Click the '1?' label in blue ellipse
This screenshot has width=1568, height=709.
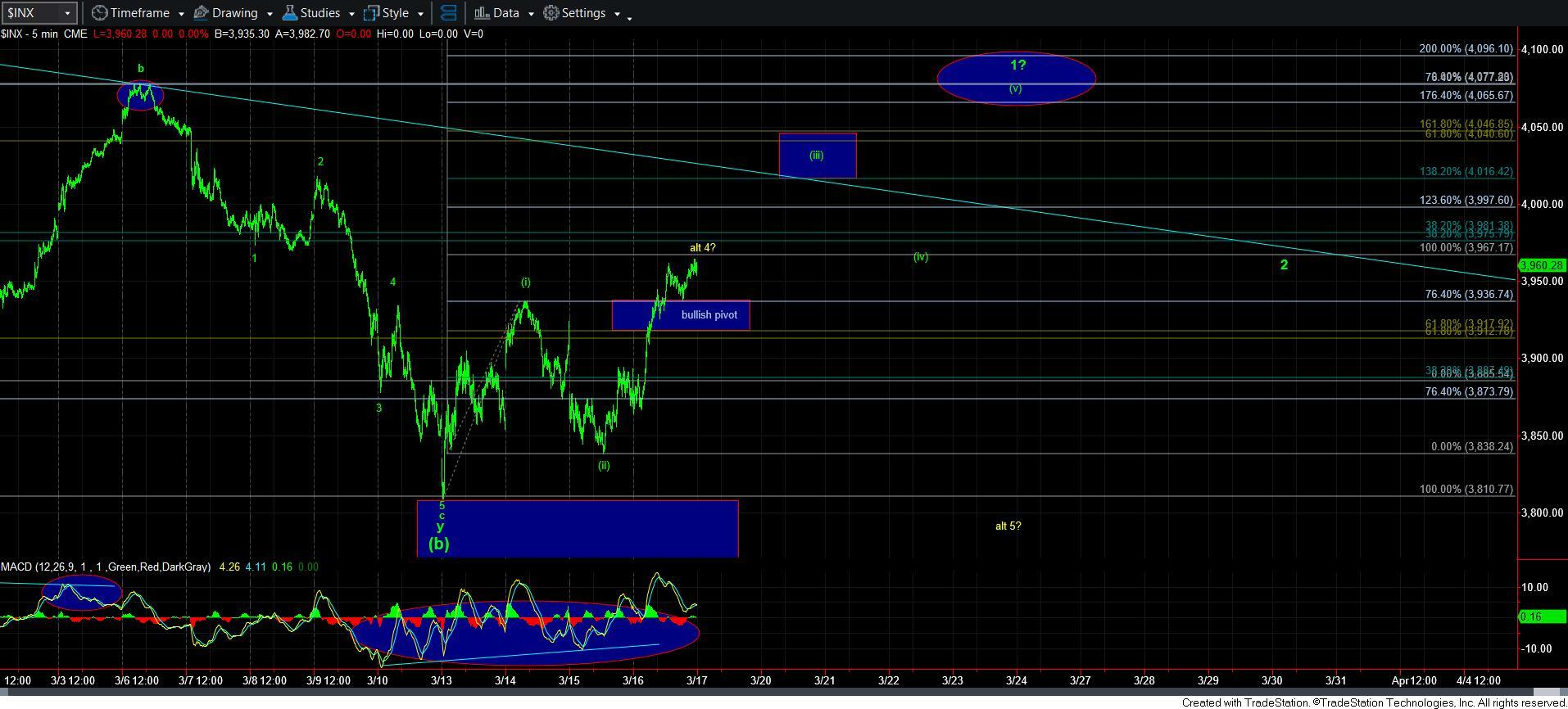[1017, 65]
